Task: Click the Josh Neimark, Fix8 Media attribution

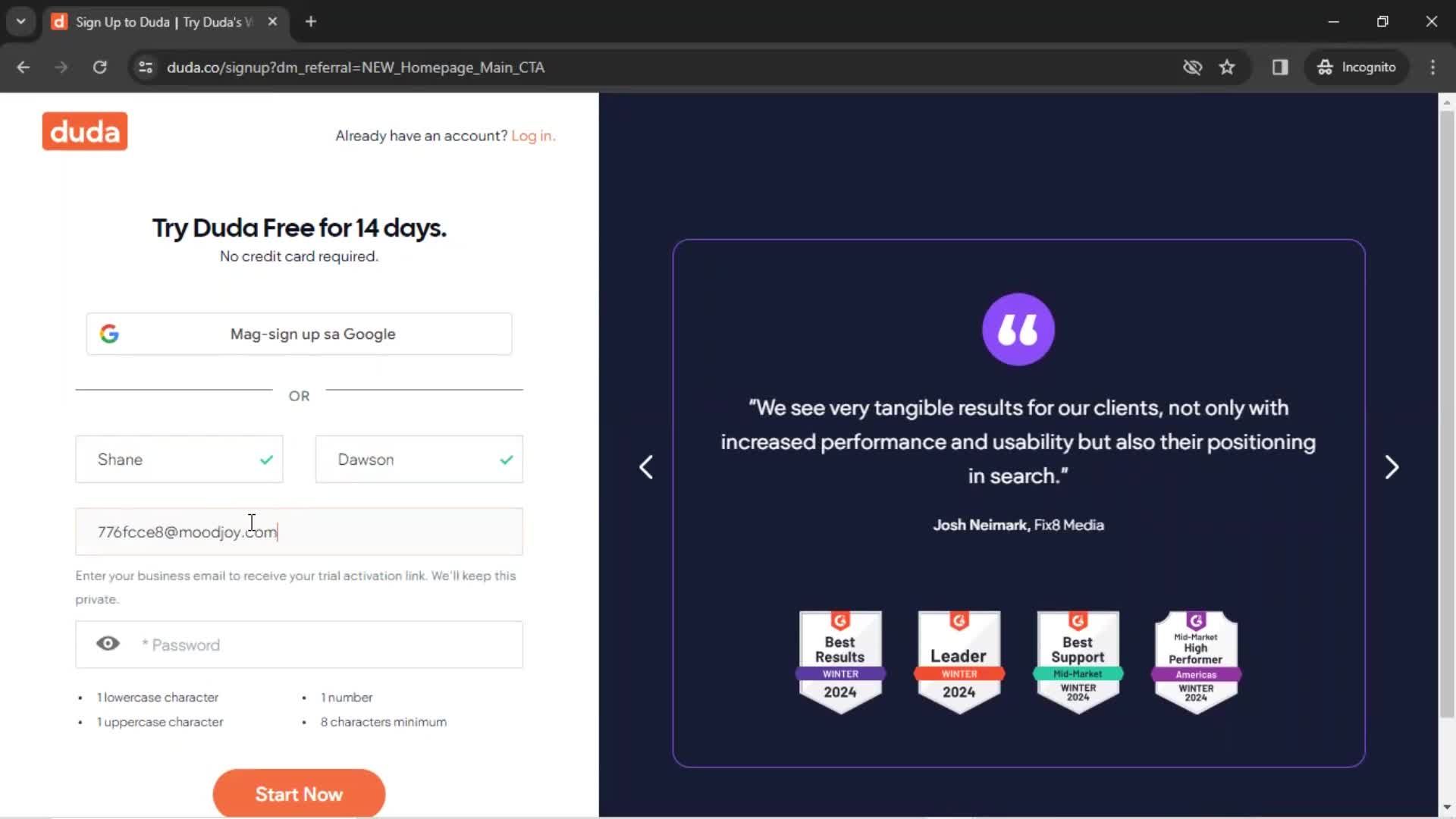Action: tap(1018, 525)
